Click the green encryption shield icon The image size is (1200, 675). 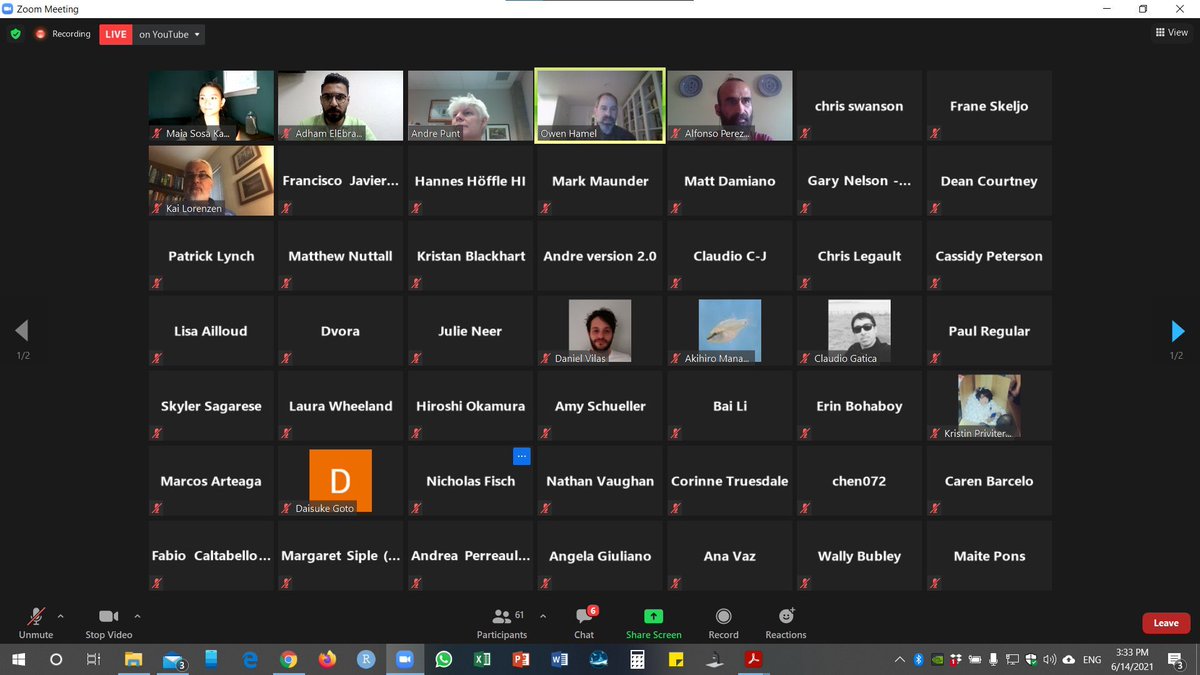point(15,34)
